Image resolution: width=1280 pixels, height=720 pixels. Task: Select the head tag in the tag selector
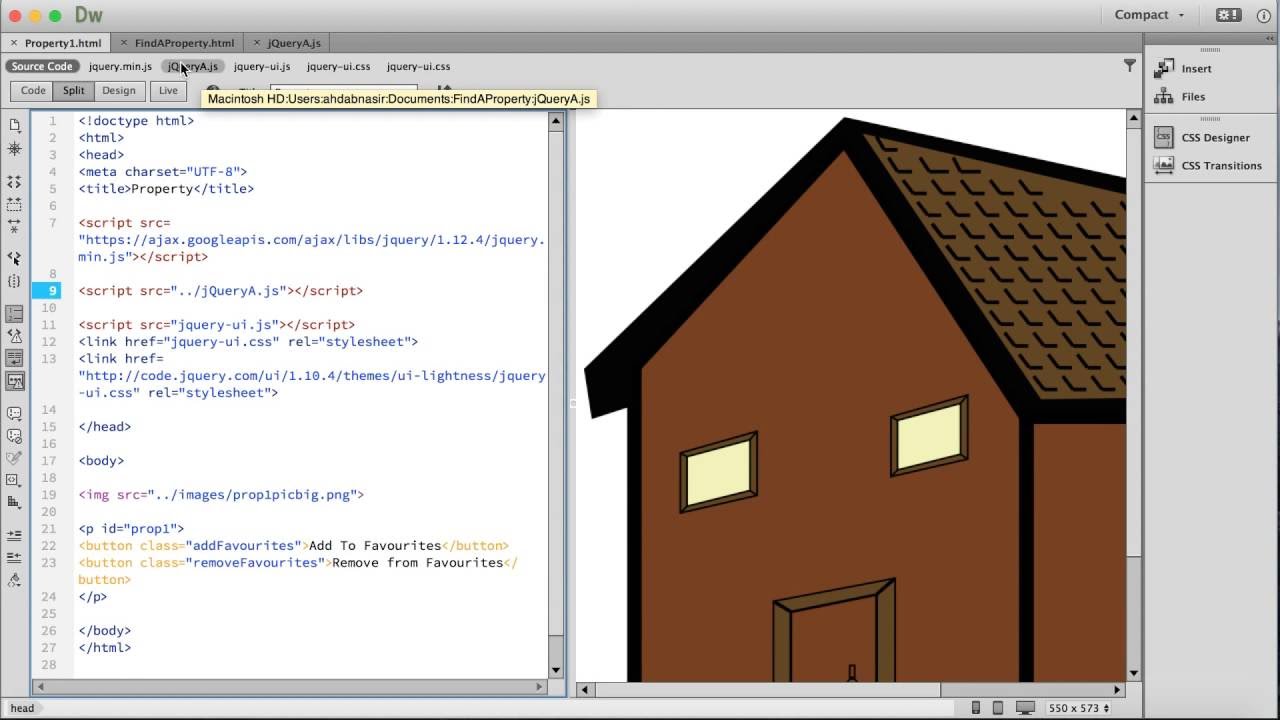click(22, 708)
